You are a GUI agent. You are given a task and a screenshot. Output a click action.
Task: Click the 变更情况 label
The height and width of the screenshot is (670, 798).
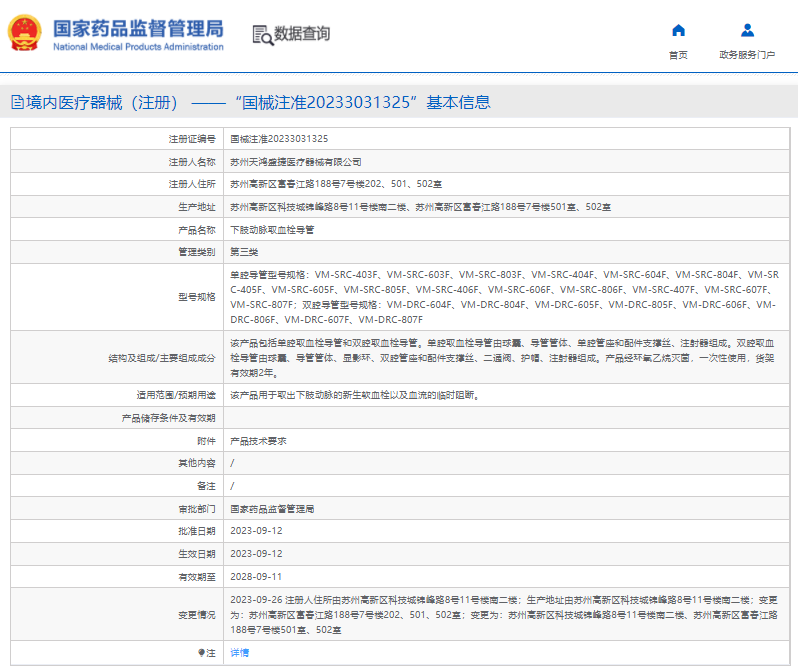click(196, 615)
